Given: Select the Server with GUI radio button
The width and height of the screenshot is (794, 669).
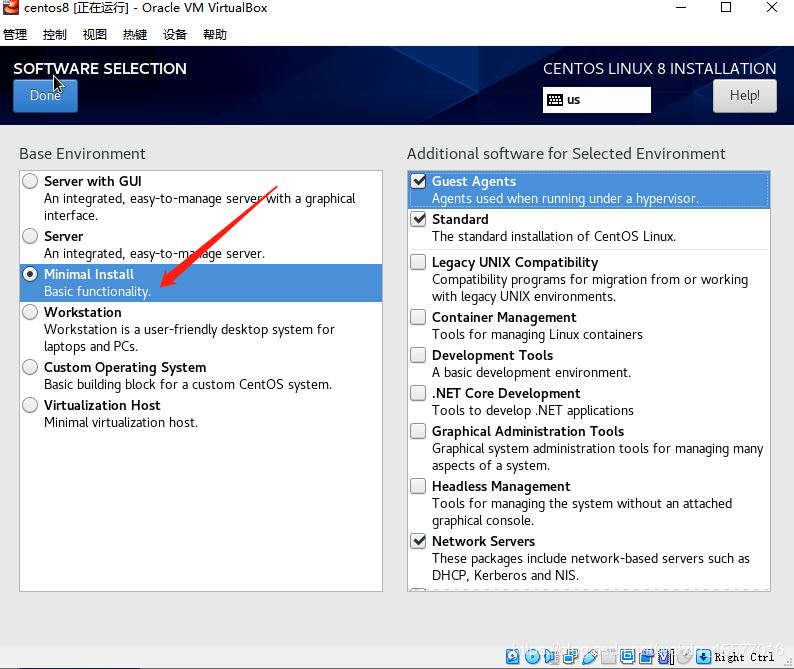Looking at the screenshot, I should click(x=31, y=182).
